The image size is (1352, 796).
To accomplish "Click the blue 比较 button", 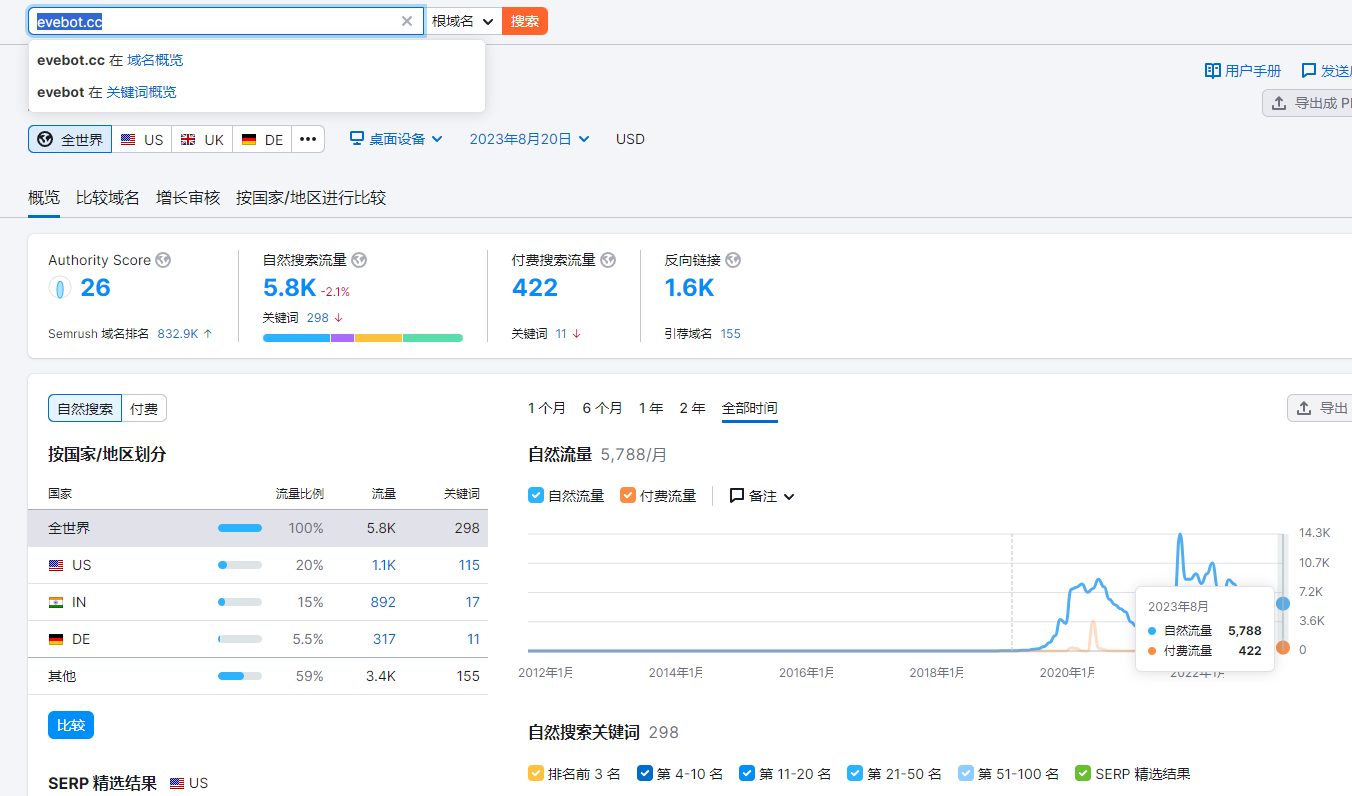I will tap(71, 725).
